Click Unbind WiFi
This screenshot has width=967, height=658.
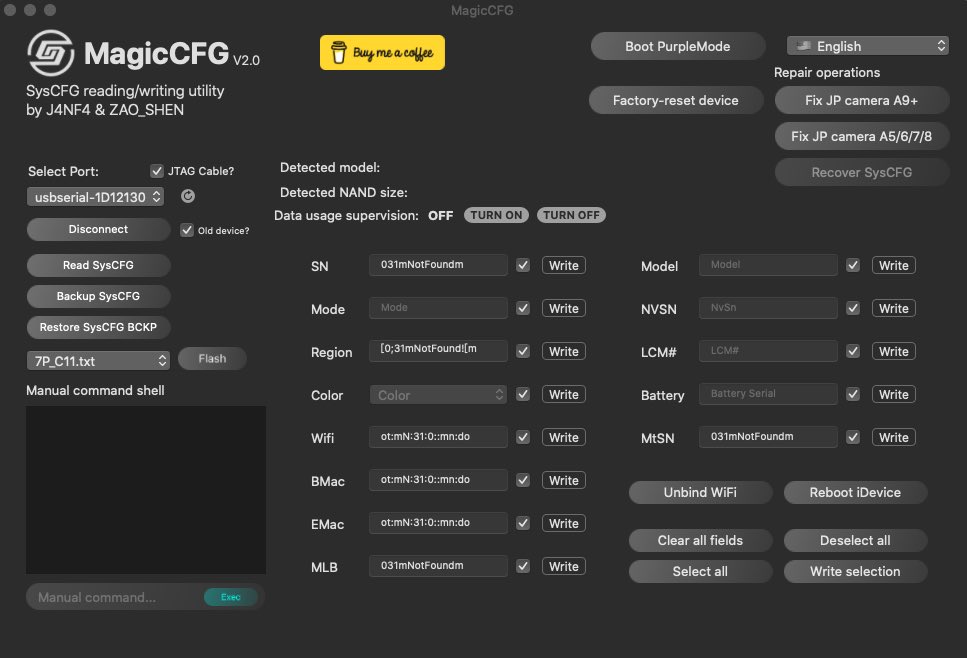(x=700, y=492)
